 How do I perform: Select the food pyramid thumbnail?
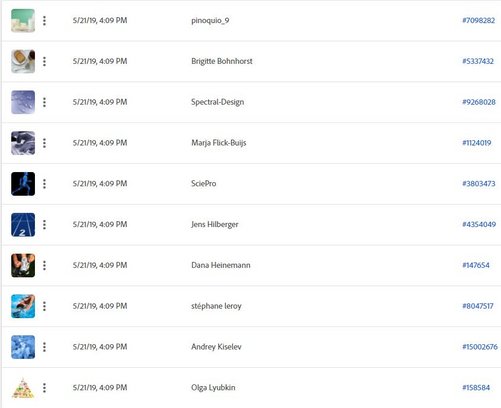pyautogui.click(x=23, y=388)
